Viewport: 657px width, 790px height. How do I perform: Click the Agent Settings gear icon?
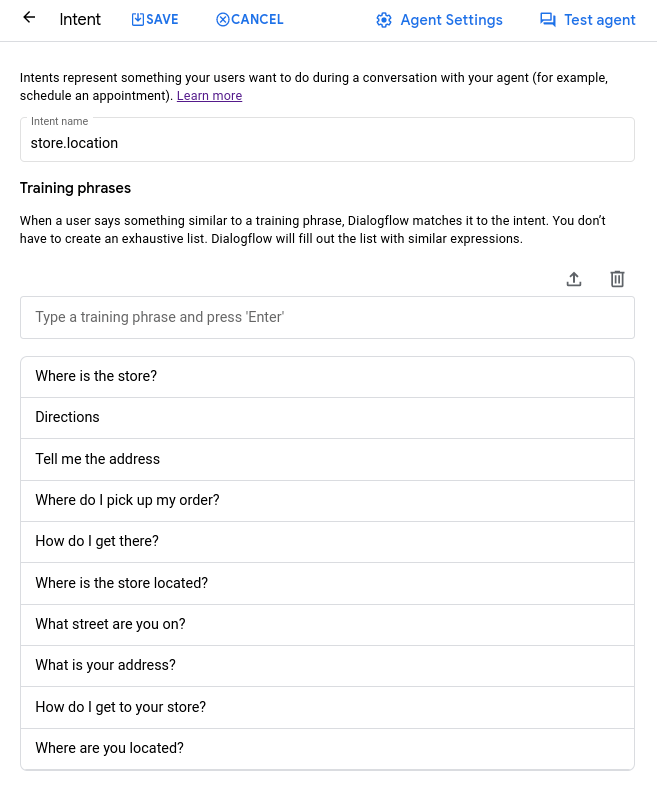point(384,20)
